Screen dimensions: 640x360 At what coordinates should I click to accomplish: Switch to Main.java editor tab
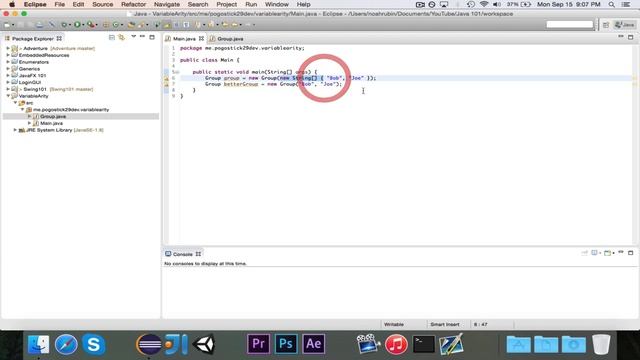click(184, 38)
